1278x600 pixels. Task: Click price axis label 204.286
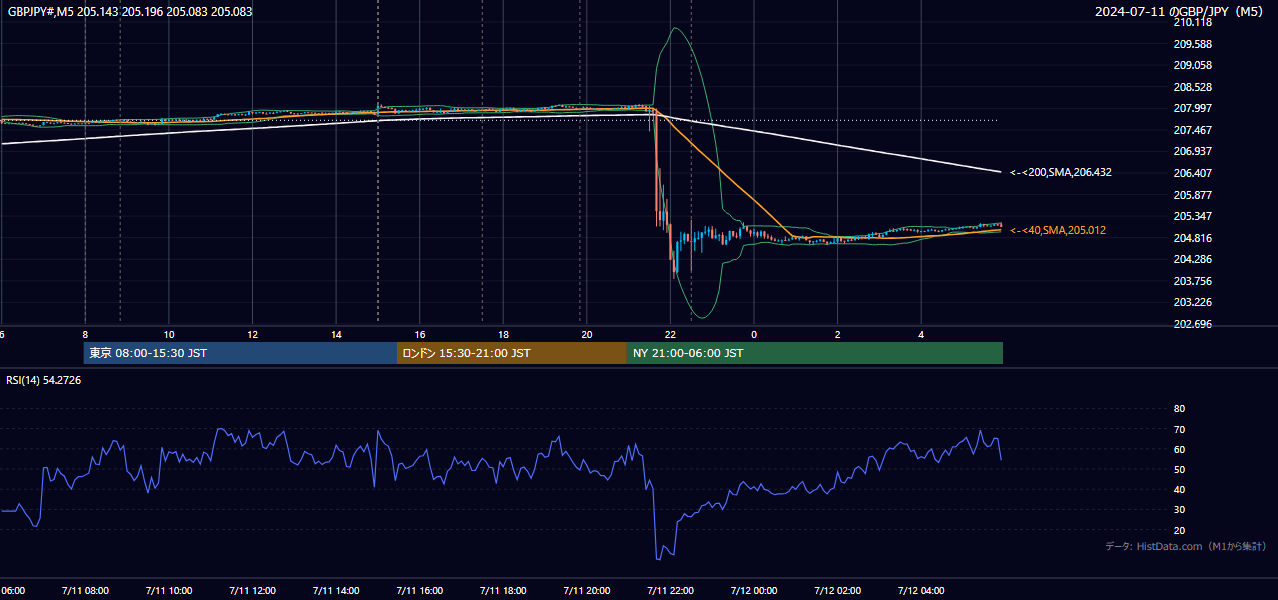[x=1193, y=259]
